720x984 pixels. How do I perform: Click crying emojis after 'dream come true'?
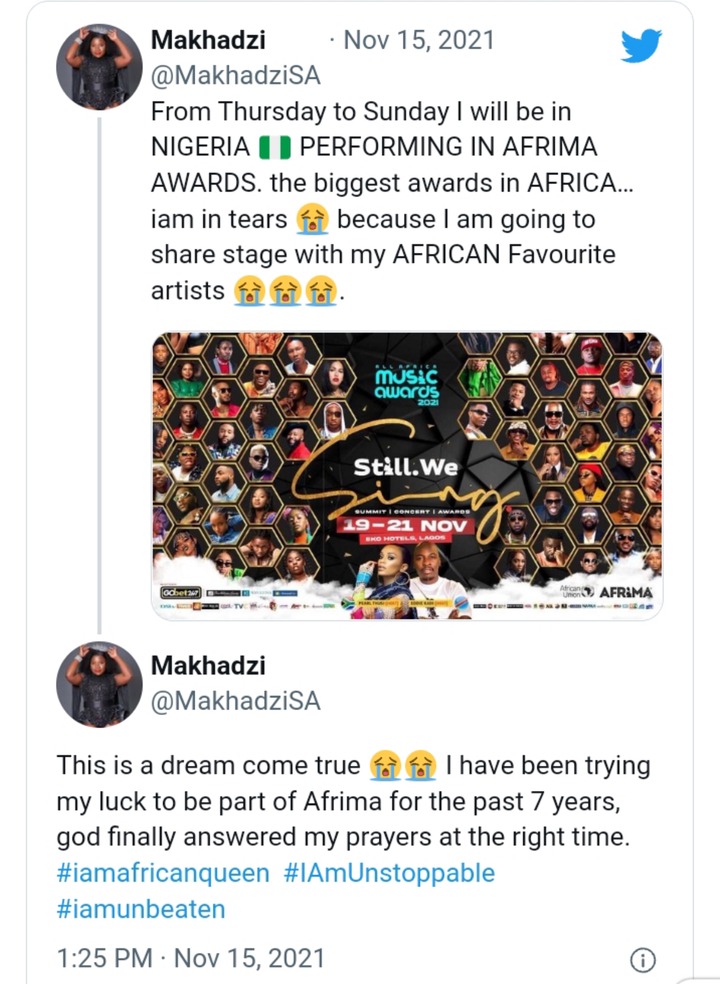pyautogui.click(x=403, y=766)
